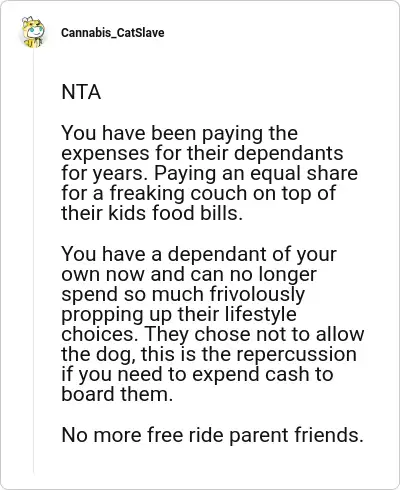Image resolution: width=400 pixels, height=490 pixels.
Task: Click the line 'board them.'
Action: coord(117,394)
